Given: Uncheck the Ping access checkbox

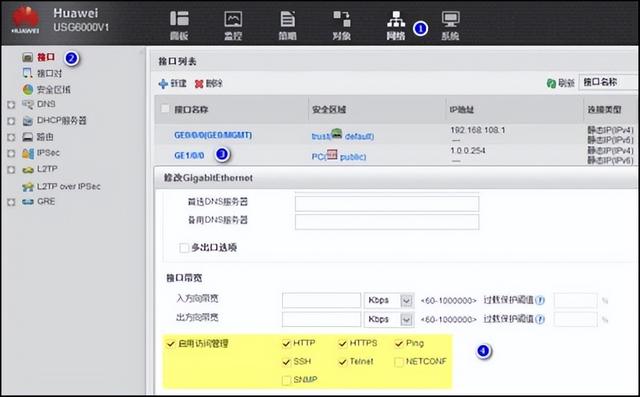Looking at the screenshot, I should pos(399,344).
